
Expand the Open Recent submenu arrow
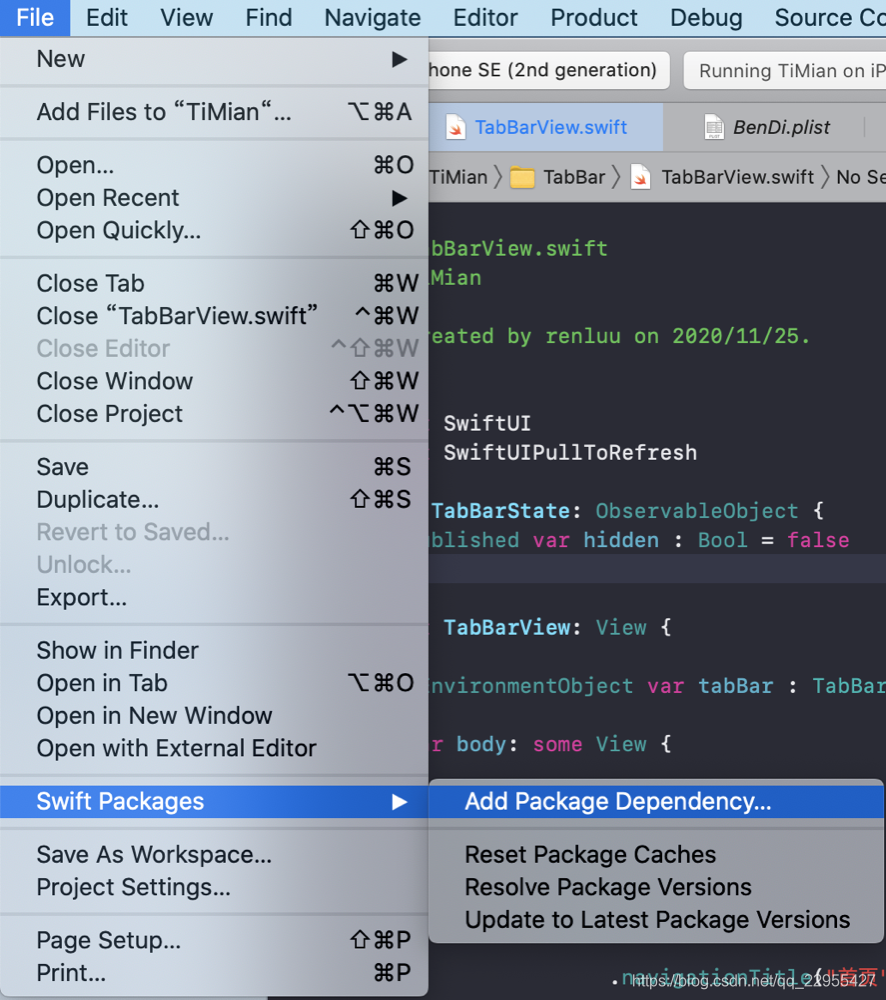coord(399,198)
